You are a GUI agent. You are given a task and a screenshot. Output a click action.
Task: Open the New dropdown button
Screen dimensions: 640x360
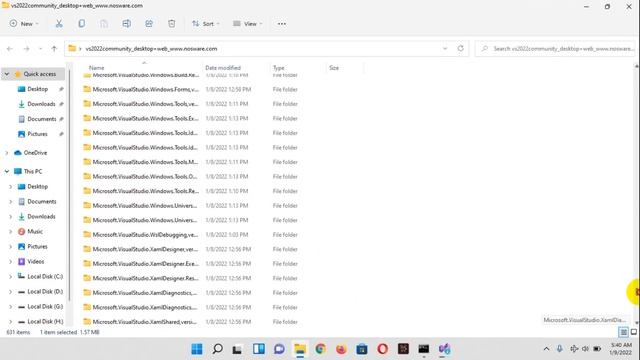(24, 24)
